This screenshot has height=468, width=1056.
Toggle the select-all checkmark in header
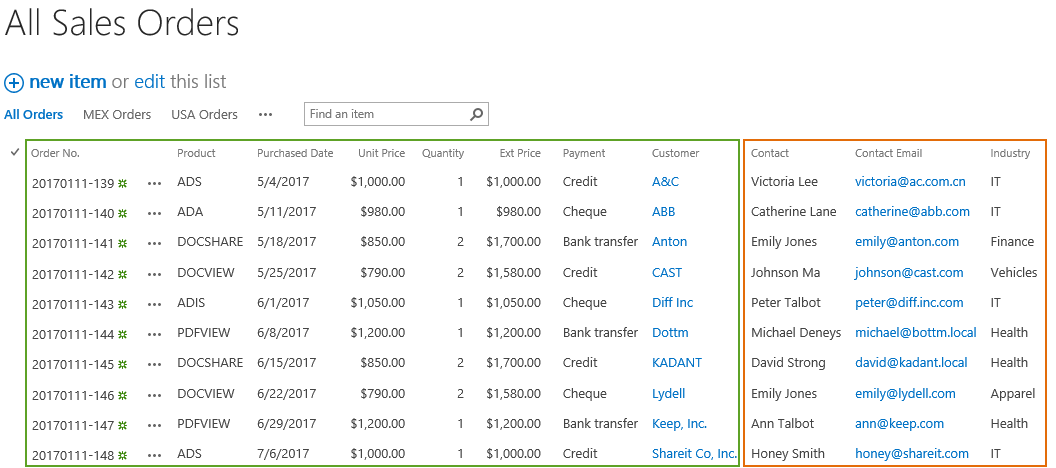tap(14, 153)
